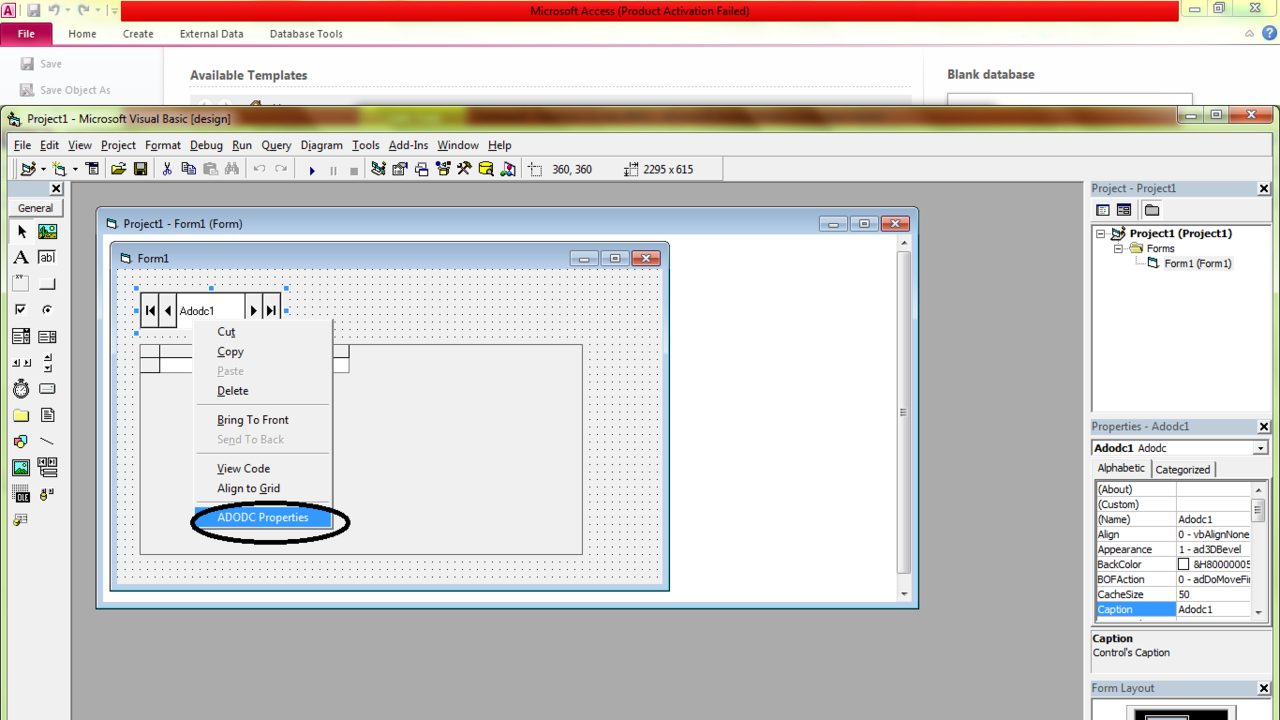Collapse the Forms folder node

[1118, 248]
